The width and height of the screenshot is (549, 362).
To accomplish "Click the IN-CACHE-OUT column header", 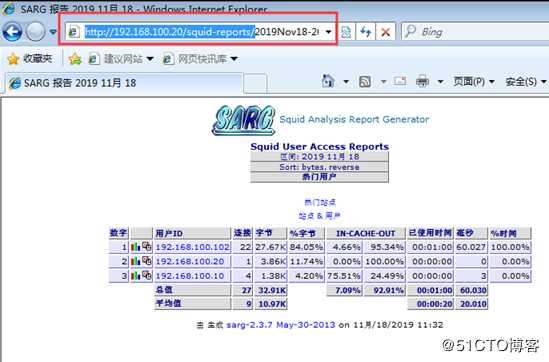I will (366, 233).
